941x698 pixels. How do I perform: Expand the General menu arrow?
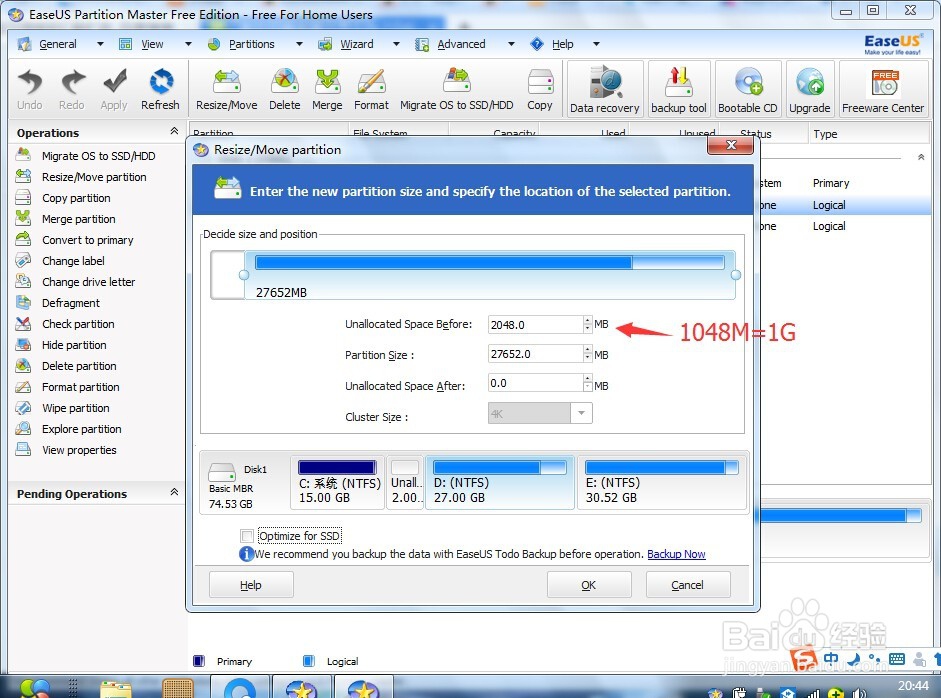100,44
